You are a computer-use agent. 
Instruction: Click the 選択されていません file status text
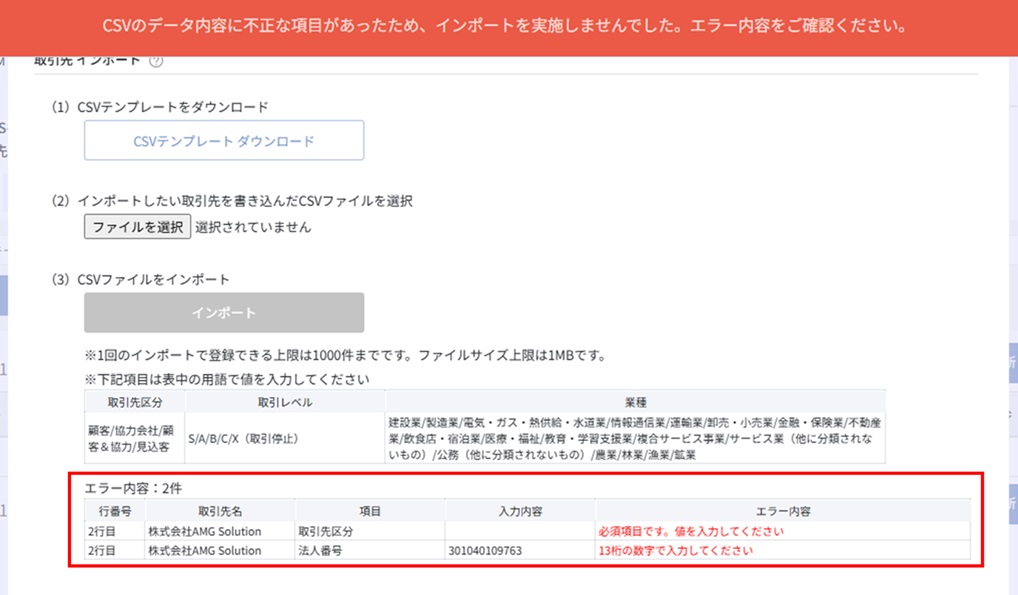click(253, 227)
